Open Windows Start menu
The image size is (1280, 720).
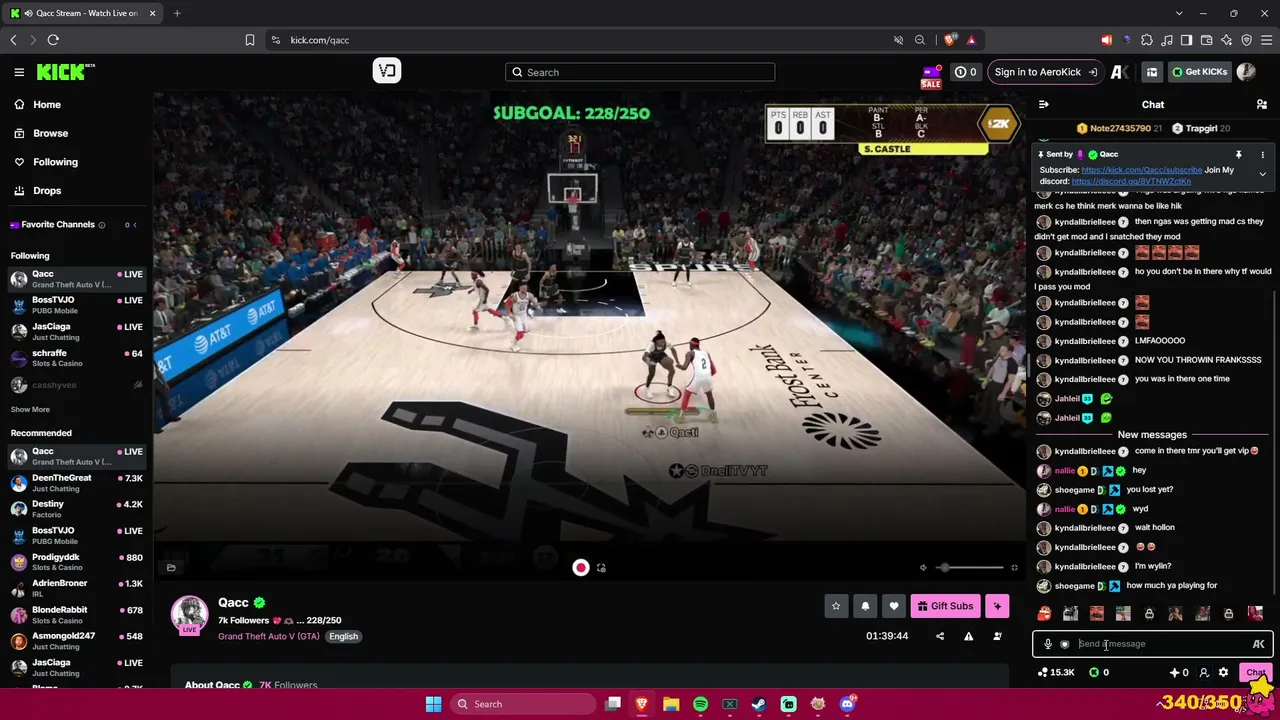(x=433, y=704)
